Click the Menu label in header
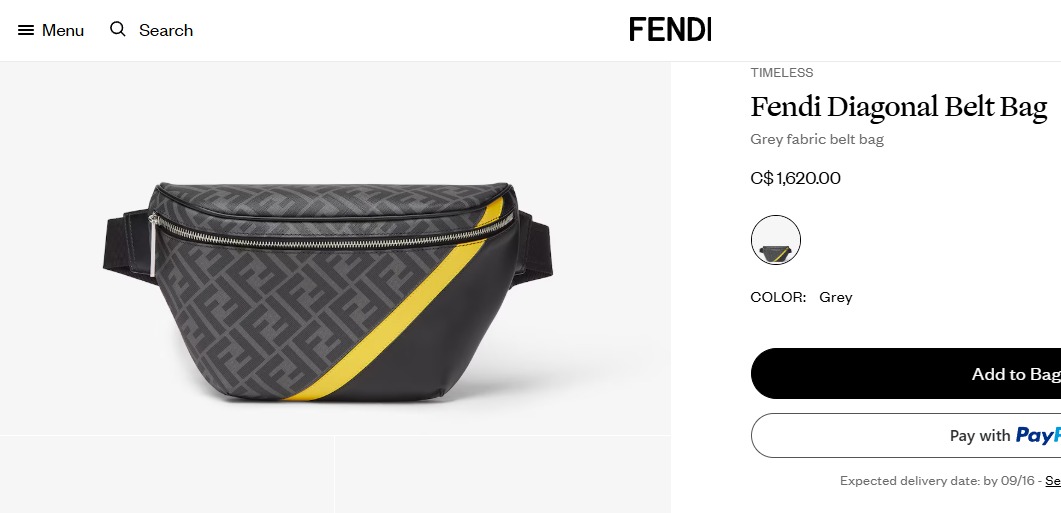 coord(63,30)
